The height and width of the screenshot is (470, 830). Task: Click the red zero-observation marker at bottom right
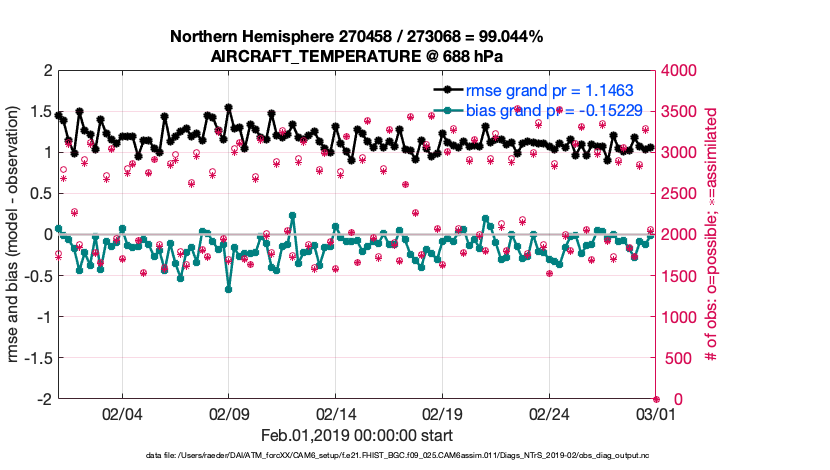[656, 399]
